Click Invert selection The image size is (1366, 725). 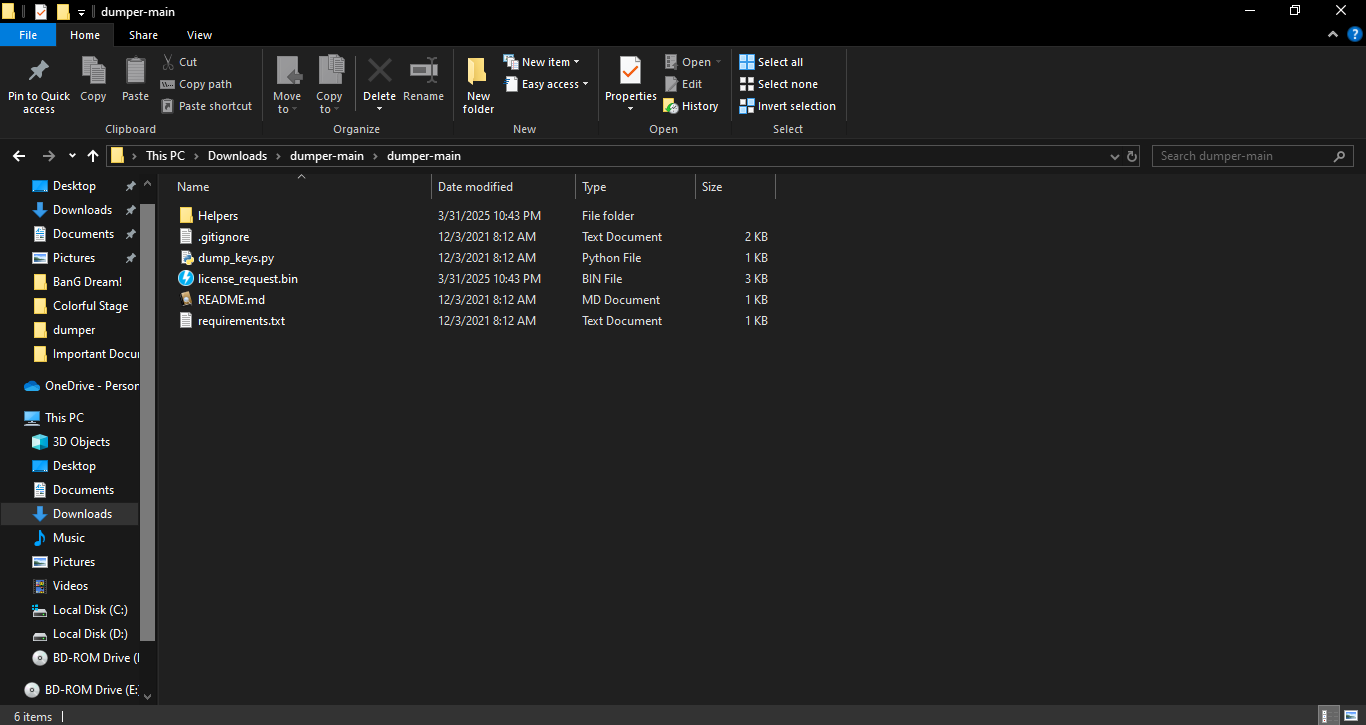pos(787,106)
